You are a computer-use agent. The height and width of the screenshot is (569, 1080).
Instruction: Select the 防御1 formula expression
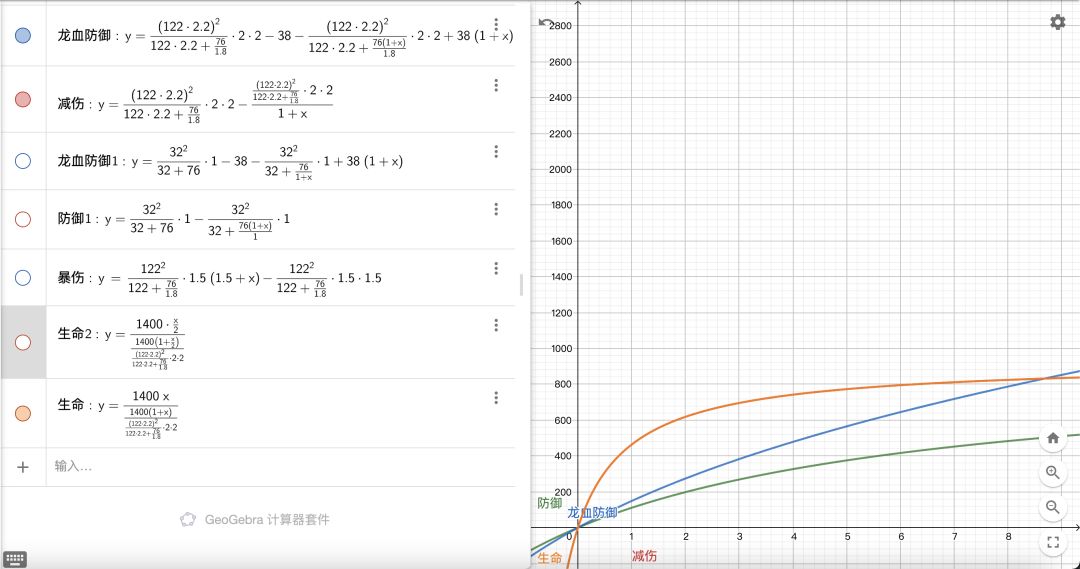(174, 219)
